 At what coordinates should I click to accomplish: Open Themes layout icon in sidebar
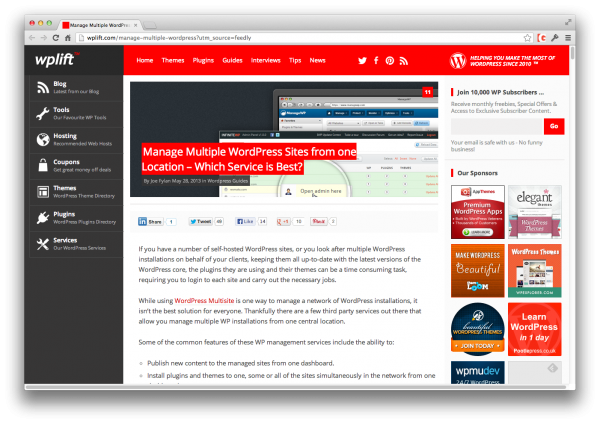43,191
